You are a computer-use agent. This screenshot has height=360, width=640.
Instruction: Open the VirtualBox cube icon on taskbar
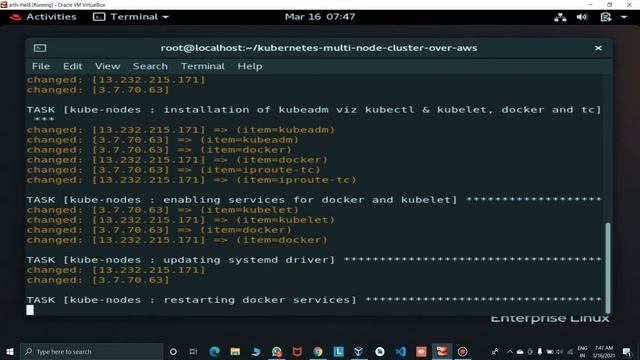click(x=359, y=351)
